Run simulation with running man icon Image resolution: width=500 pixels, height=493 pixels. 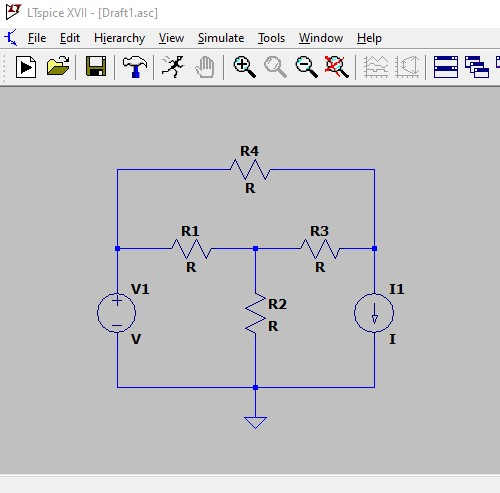173,67
